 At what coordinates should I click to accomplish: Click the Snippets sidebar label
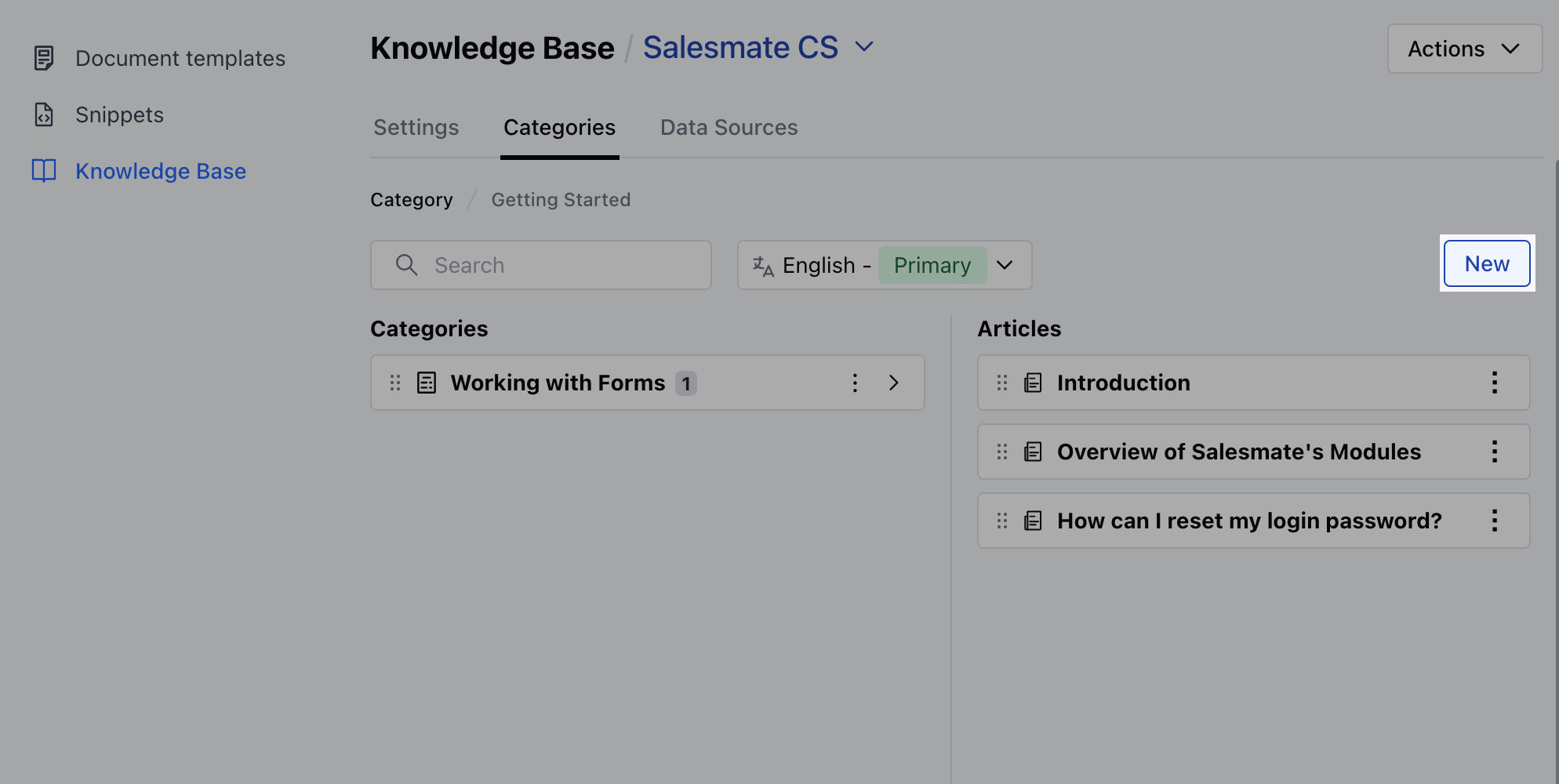tap(120, 114)
